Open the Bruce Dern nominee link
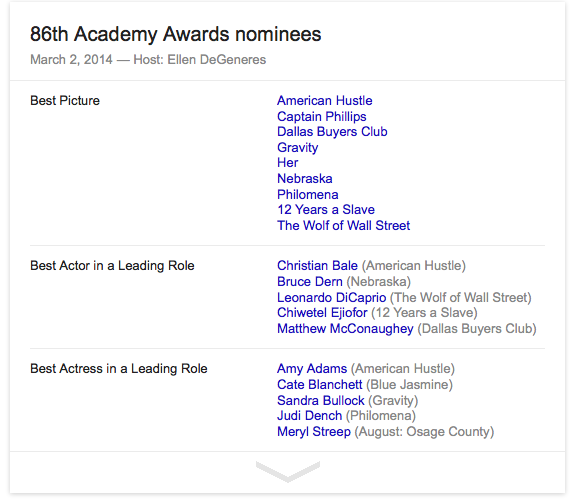 tap(310, 282)
